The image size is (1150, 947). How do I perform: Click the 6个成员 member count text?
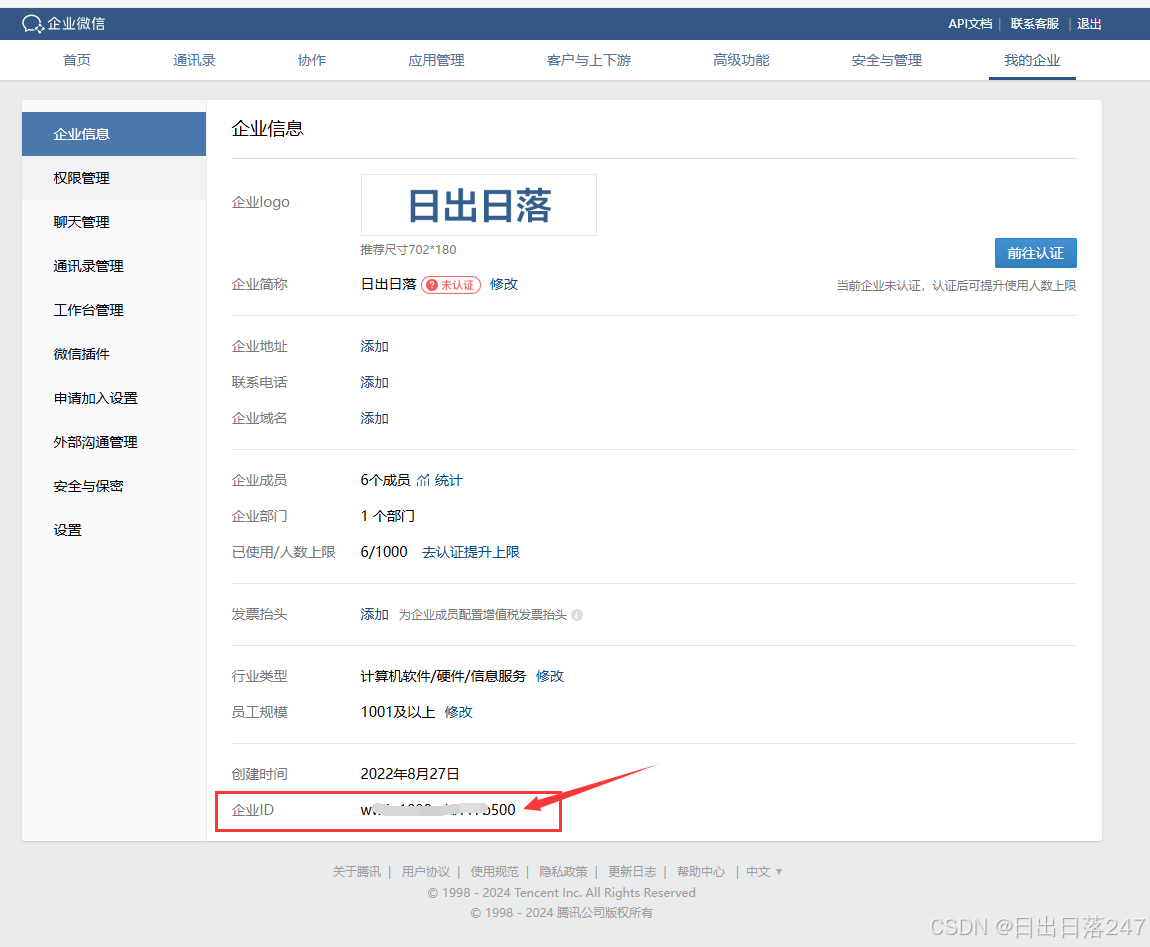click(x=385, y=480)
